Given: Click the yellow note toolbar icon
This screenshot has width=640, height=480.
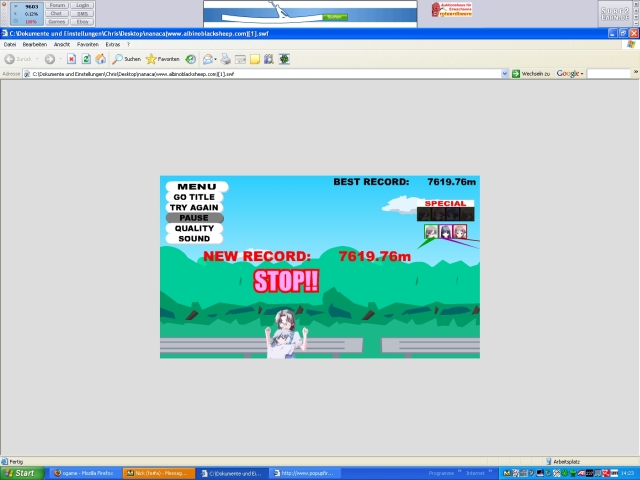Looking at the screenshot, I should click(255, 59).
